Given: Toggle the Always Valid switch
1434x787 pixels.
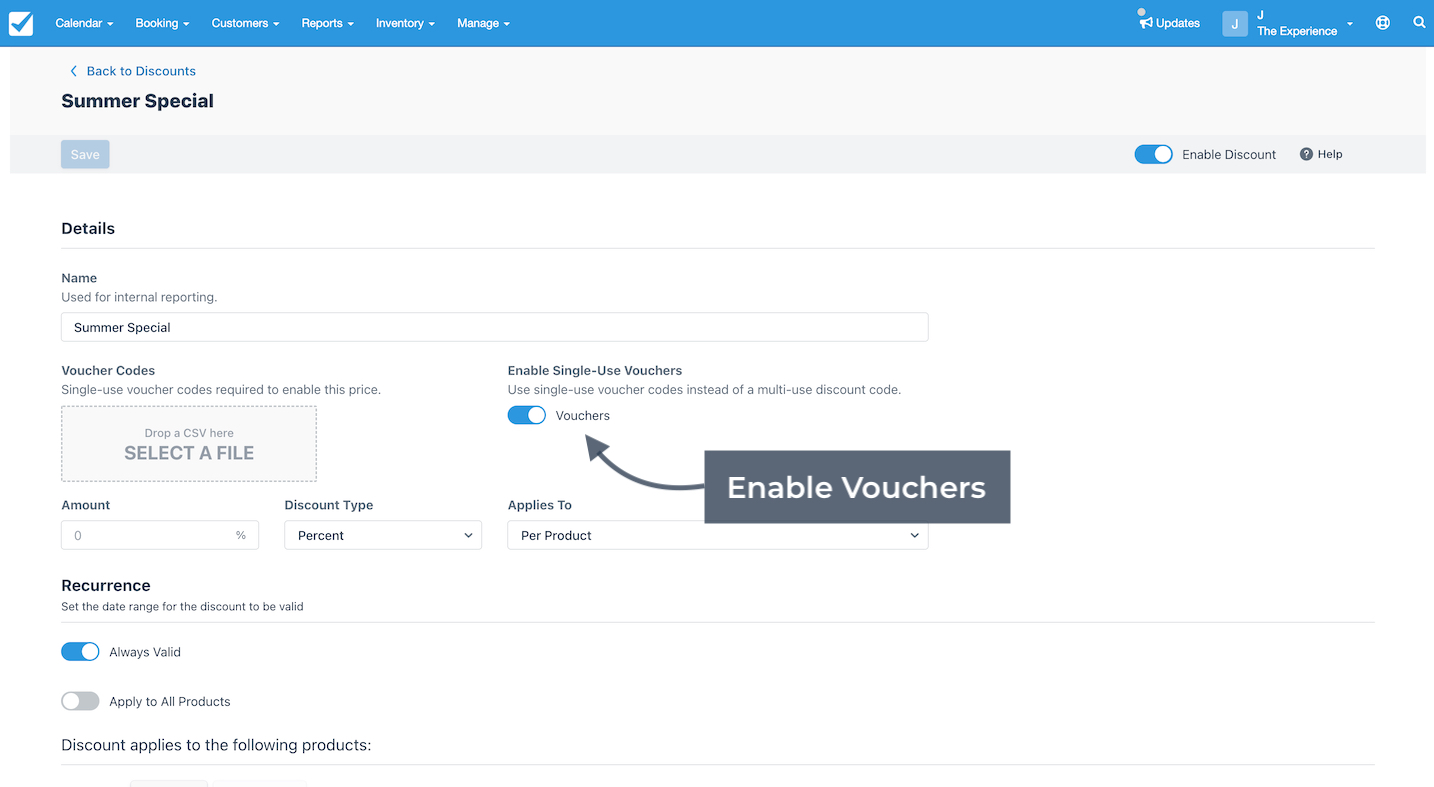Looking at the screenshot, I should 80,652.
